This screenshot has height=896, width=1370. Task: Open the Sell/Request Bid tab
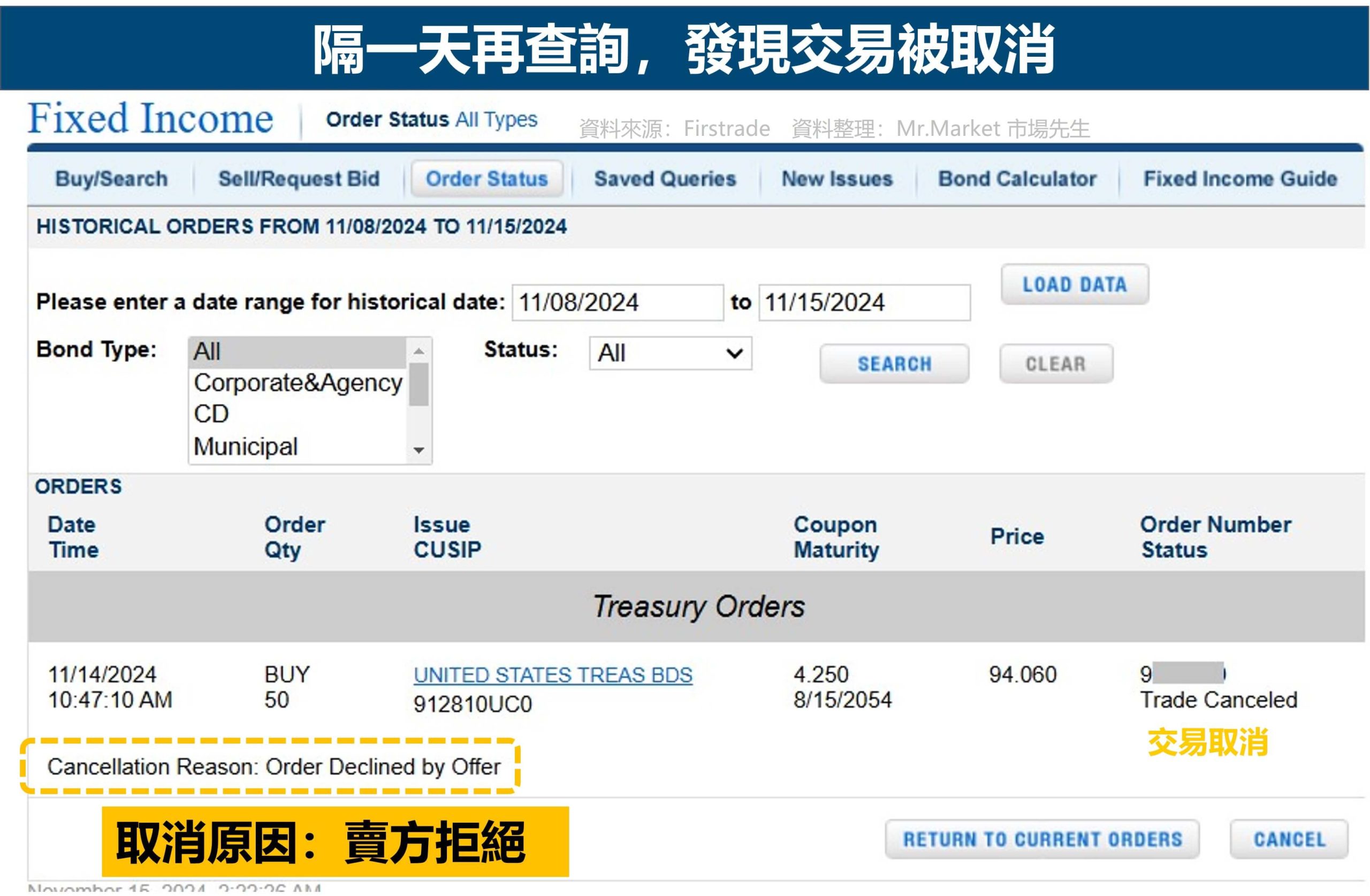point(299,179)
